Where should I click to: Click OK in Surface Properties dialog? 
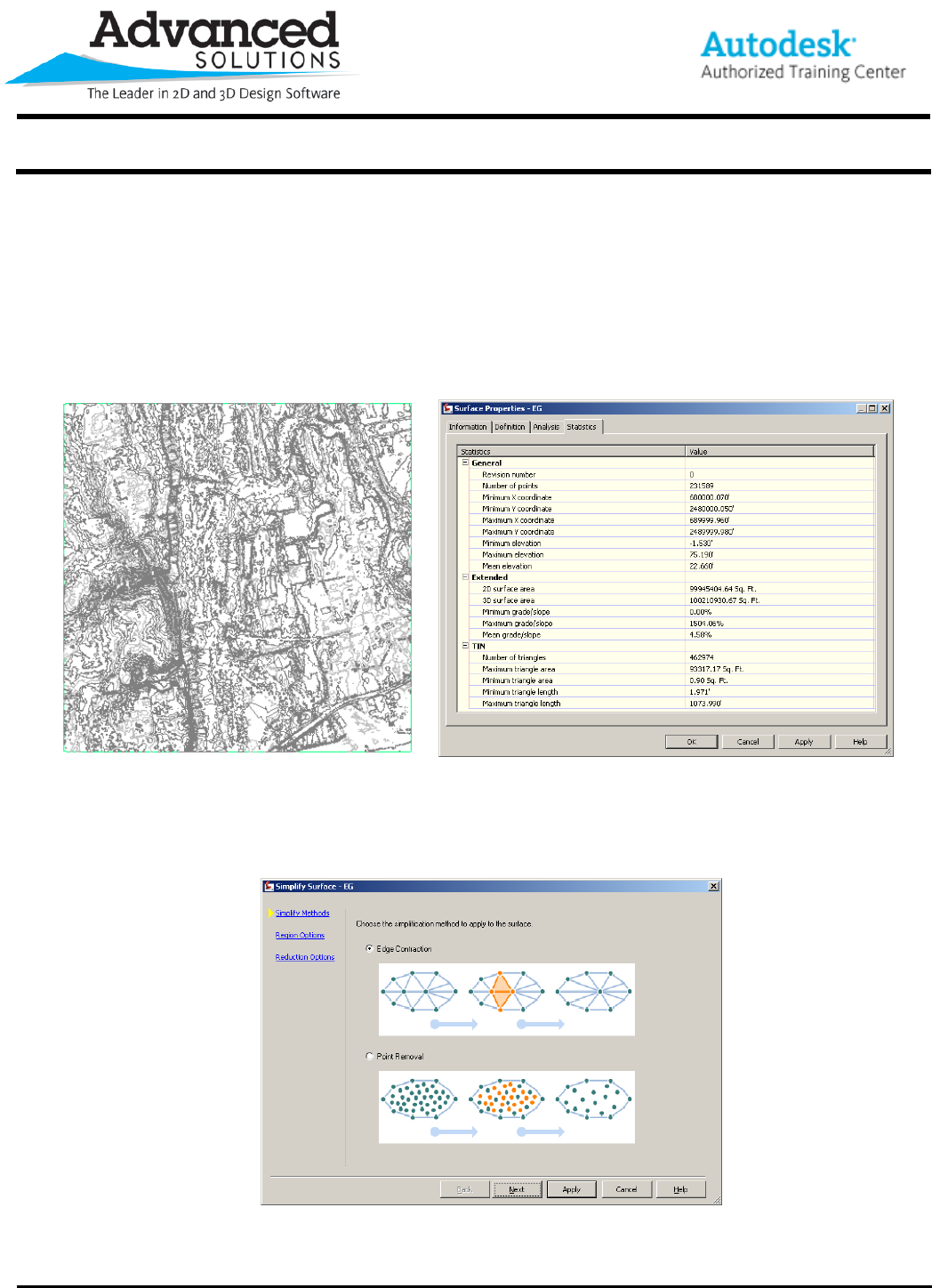pyautogui.click(x=691, y=742)
